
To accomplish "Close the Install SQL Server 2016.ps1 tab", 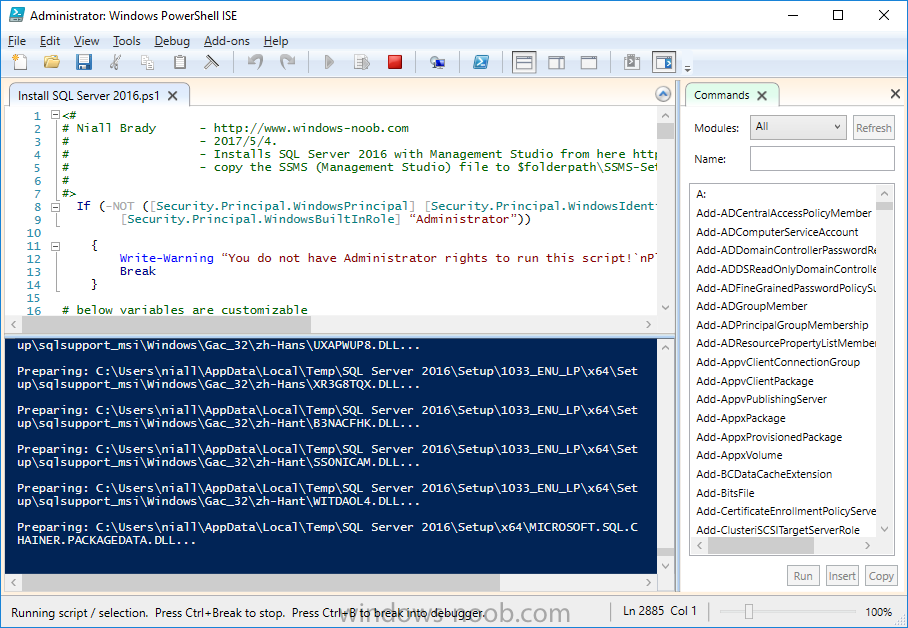I will coord(173,96).
